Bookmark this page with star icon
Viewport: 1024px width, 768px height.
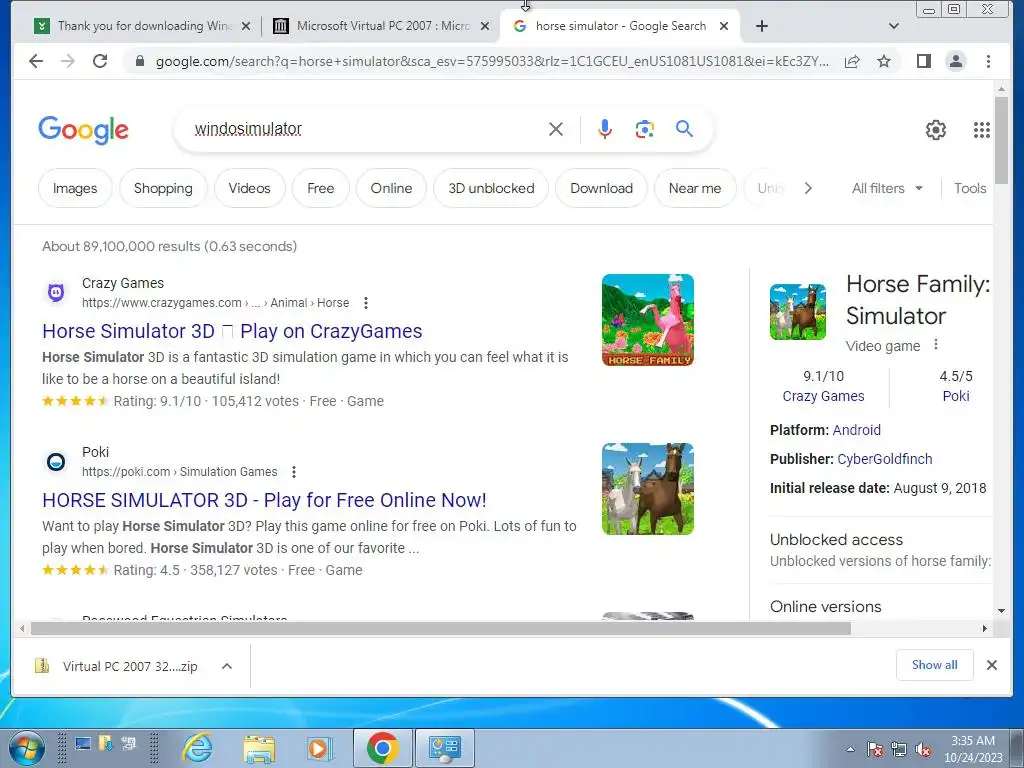click(884, 61)
